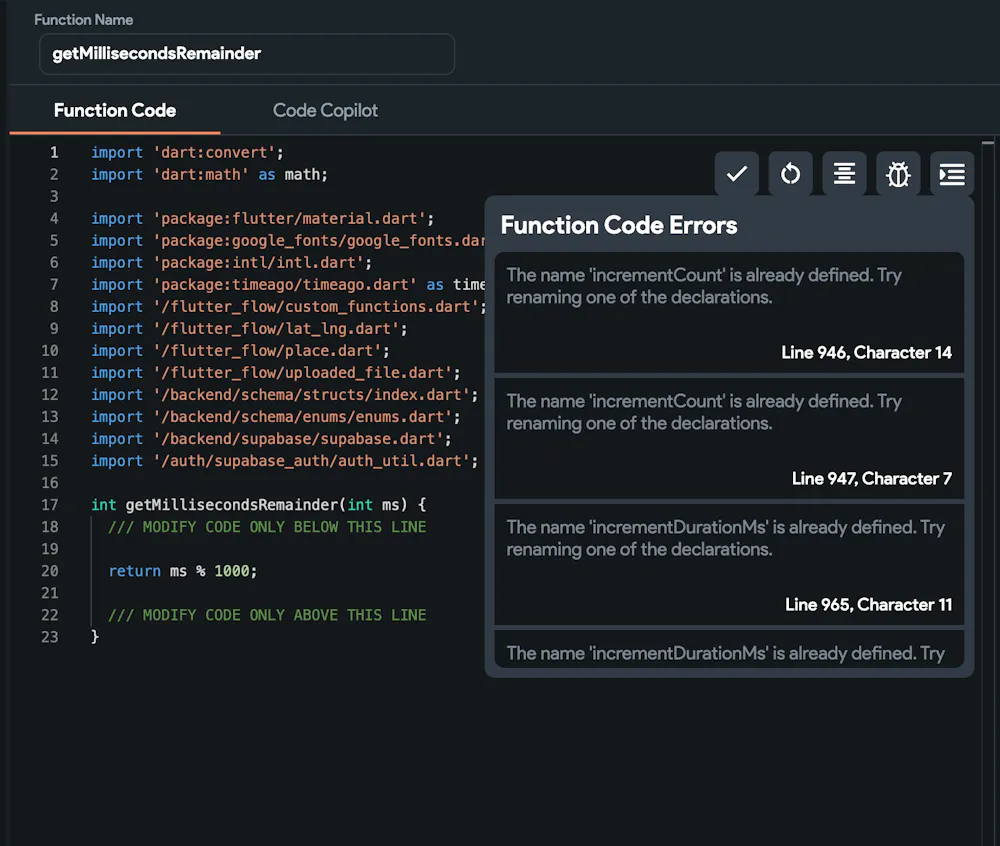Viewport: 1000px width, 846px height.
Task: Click the checkmark save code icon
Action: click(x=737, y=173)
